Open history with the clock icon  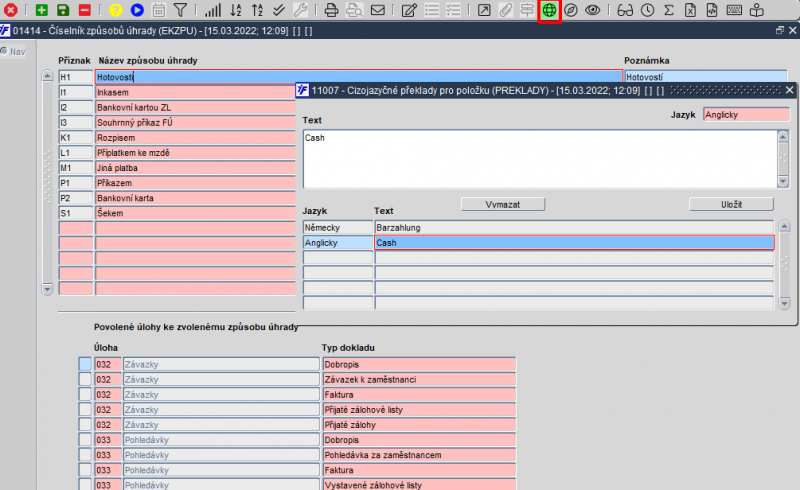coord(647,10)
